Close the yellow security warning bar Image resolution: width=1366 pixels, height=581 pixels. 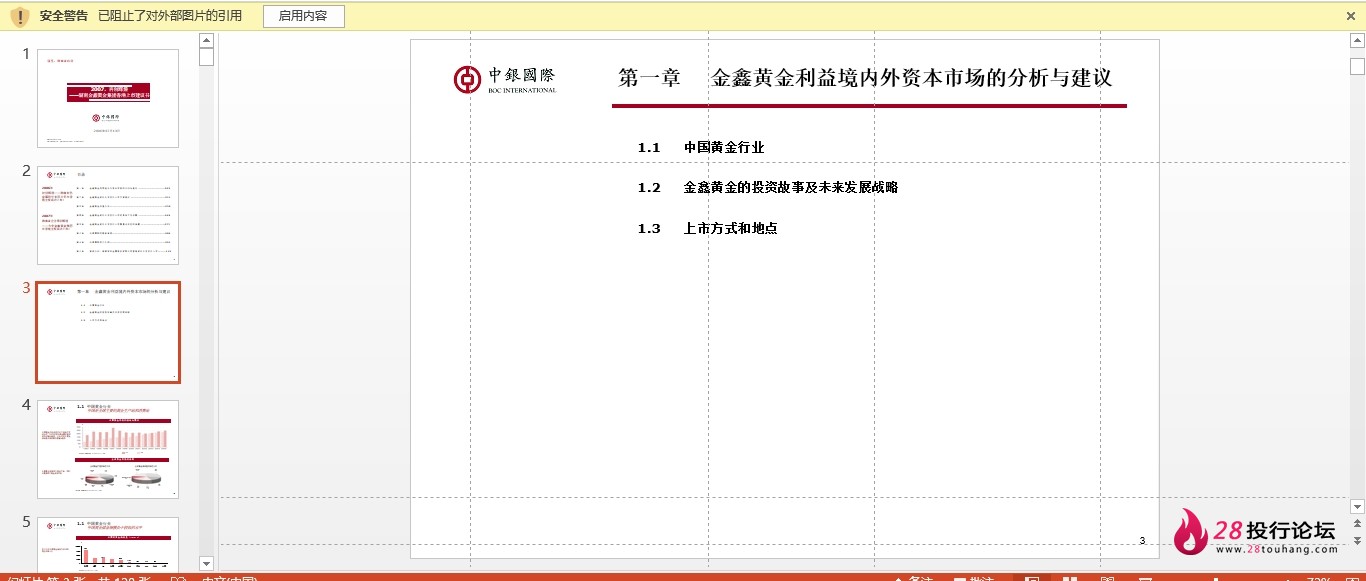point(1351,16)
